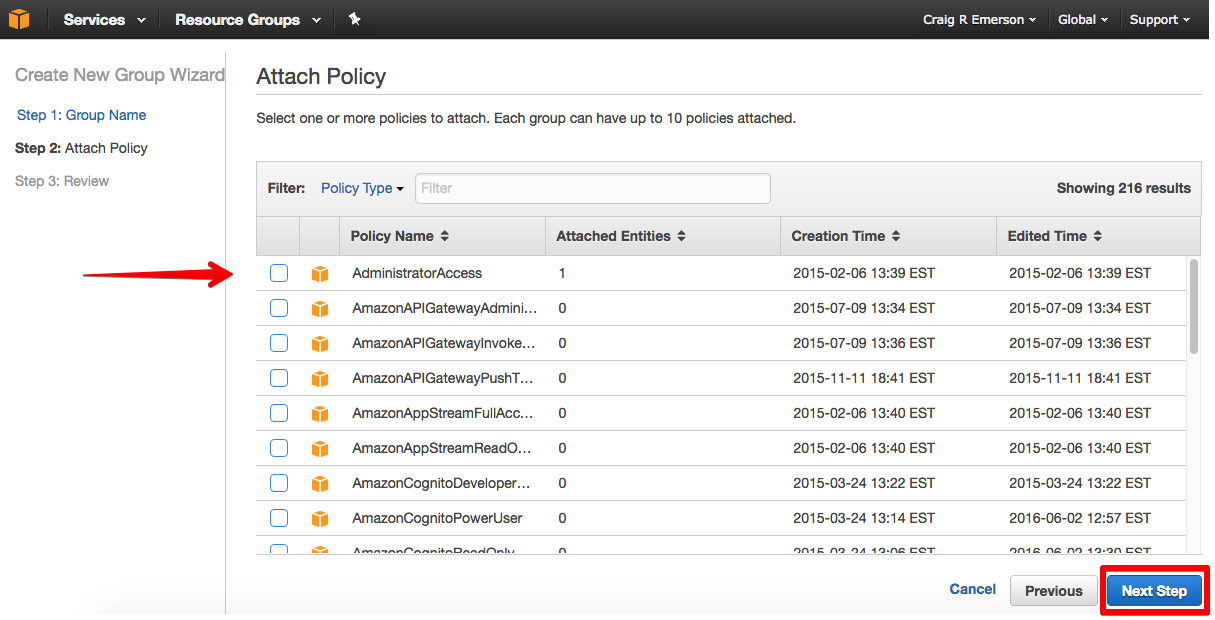Open Craig R Emerson account menu
The width and height of the screenshot is (1215, 620).
pyautogui.click(x=980, y=20)
